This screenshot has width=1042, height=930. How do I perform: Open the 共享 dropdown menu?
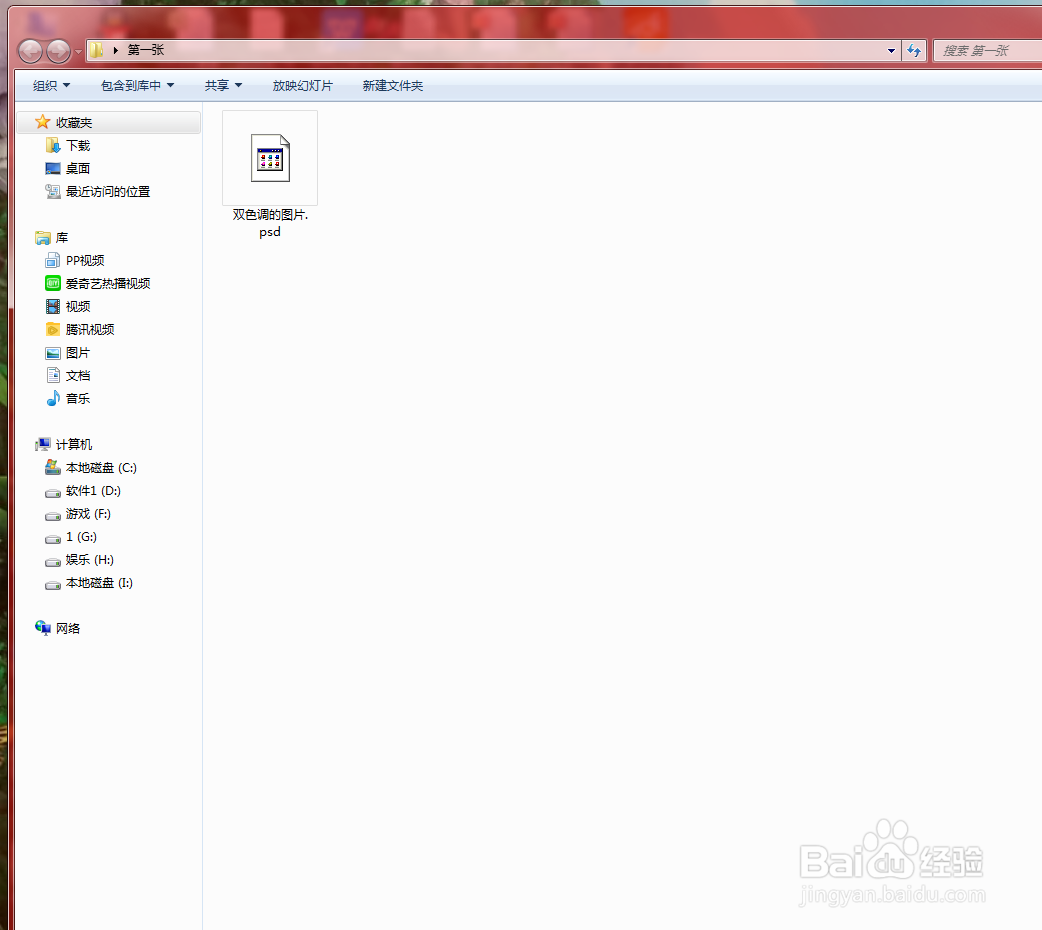[223, 86]
